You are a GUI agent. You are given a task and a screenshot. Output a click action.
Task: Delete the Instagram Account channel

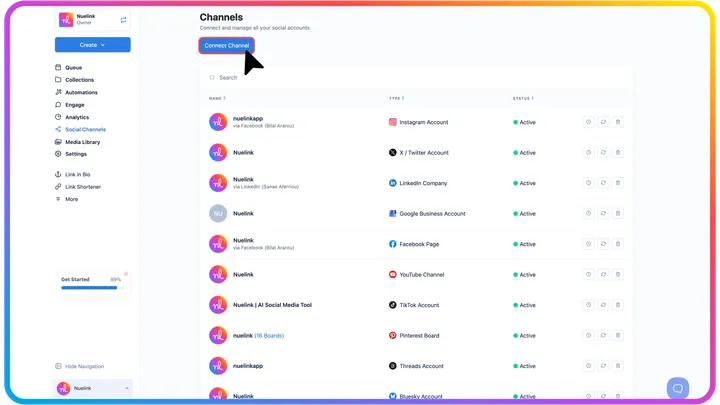tap(618, 122)
